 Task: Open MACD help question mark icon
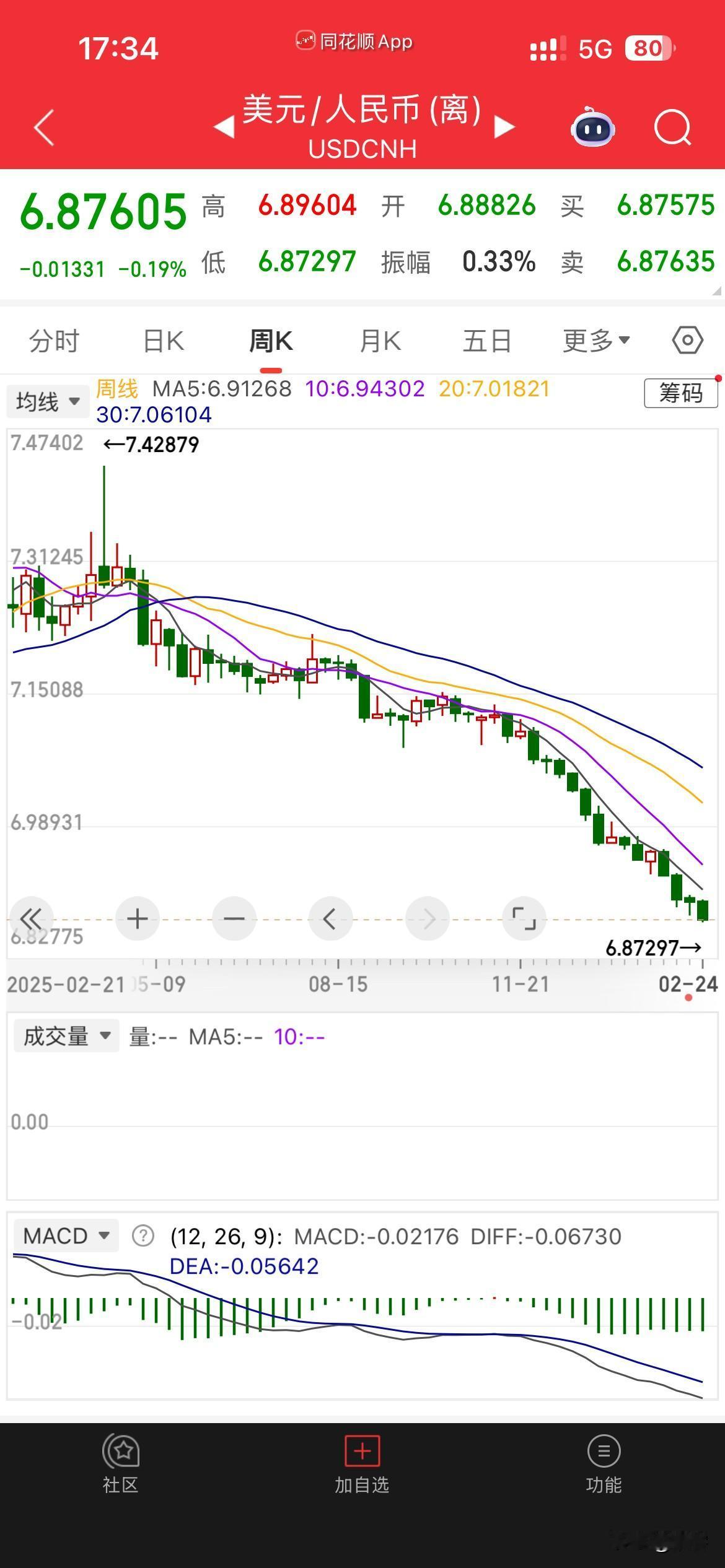click(x=143, y=1236)
